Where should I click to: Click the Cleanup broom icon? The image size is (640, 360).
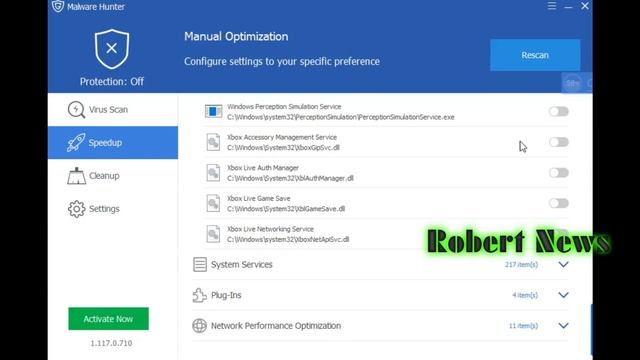click(x=76, y=176)
